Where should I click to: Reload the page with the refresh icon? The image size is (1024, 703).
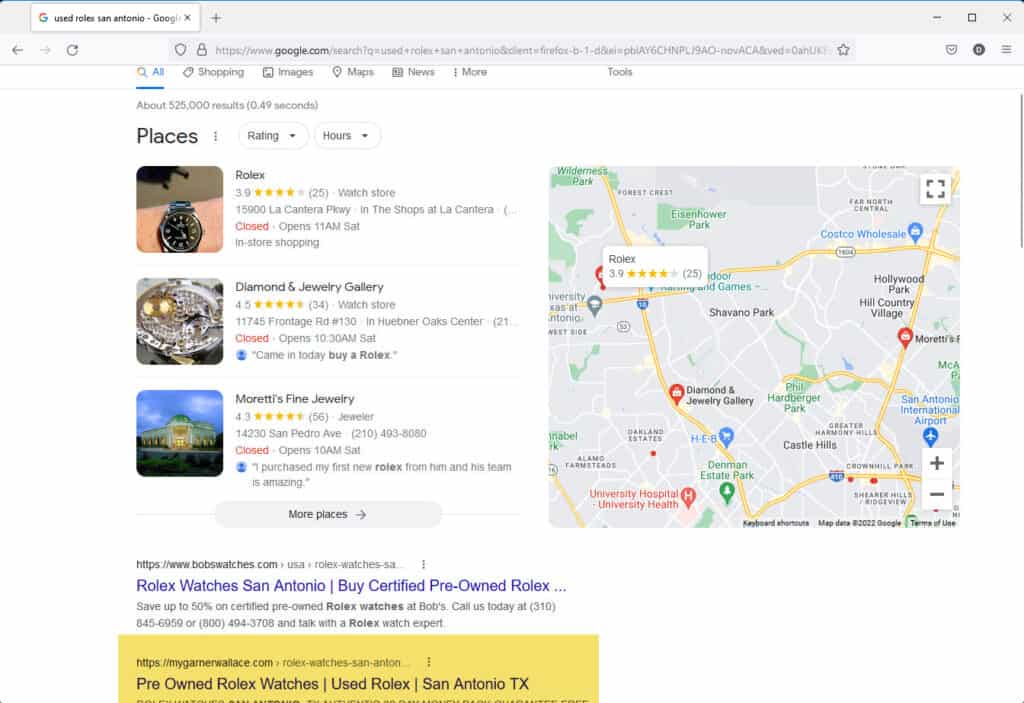pyautogui.click(x=72, y=50)
